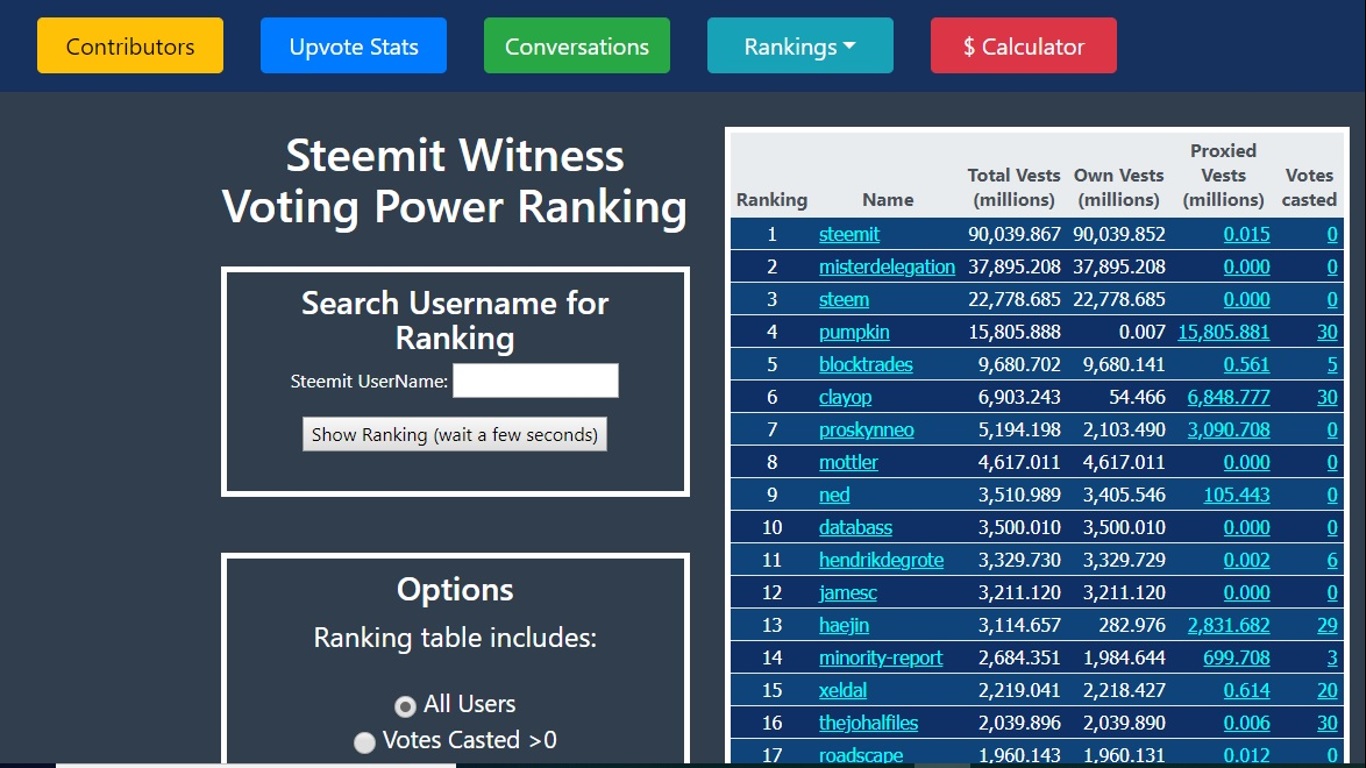1366x768 pixels.
Task: Open the Contributors page
Action: 130,46
